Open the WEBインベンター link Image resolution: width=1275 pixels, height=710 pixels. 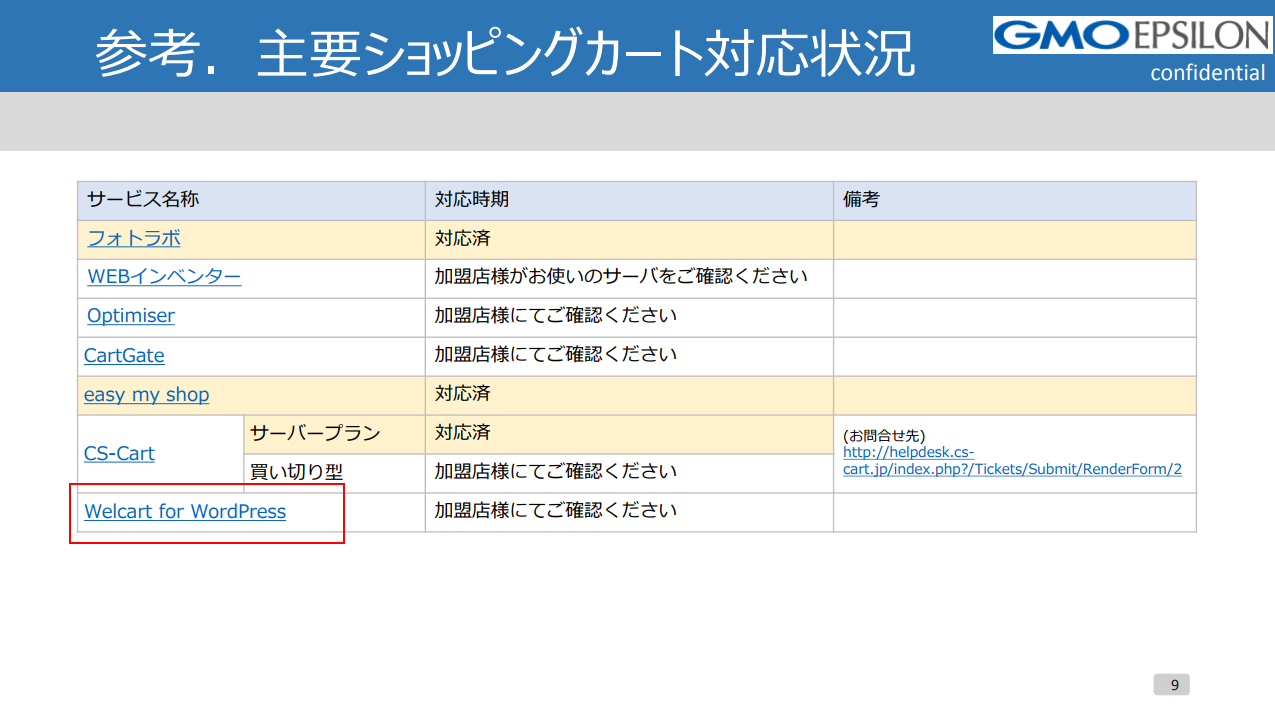[x=164, y=277]
